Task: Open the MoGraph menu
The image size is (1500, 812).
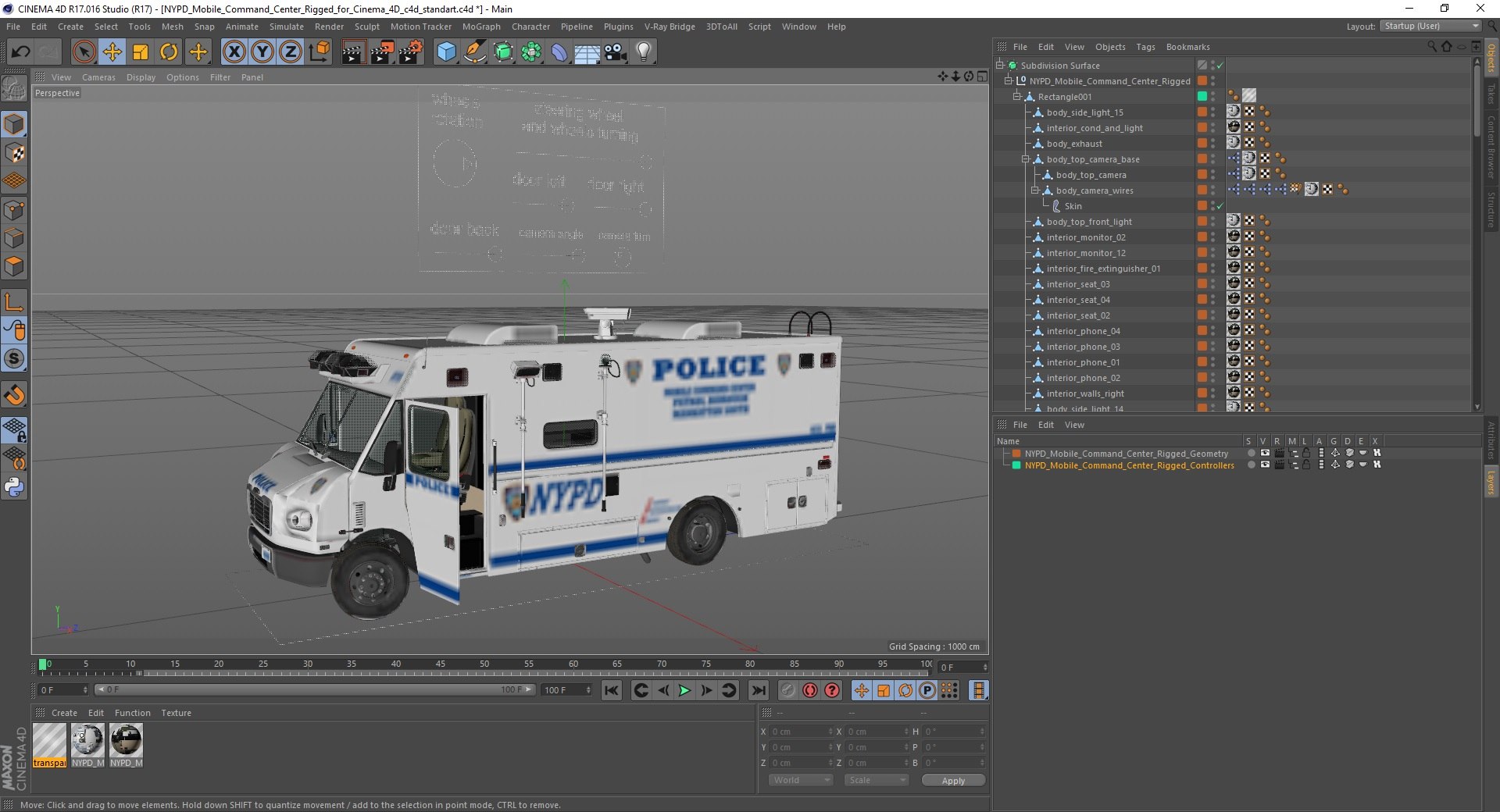Action: 481,27
